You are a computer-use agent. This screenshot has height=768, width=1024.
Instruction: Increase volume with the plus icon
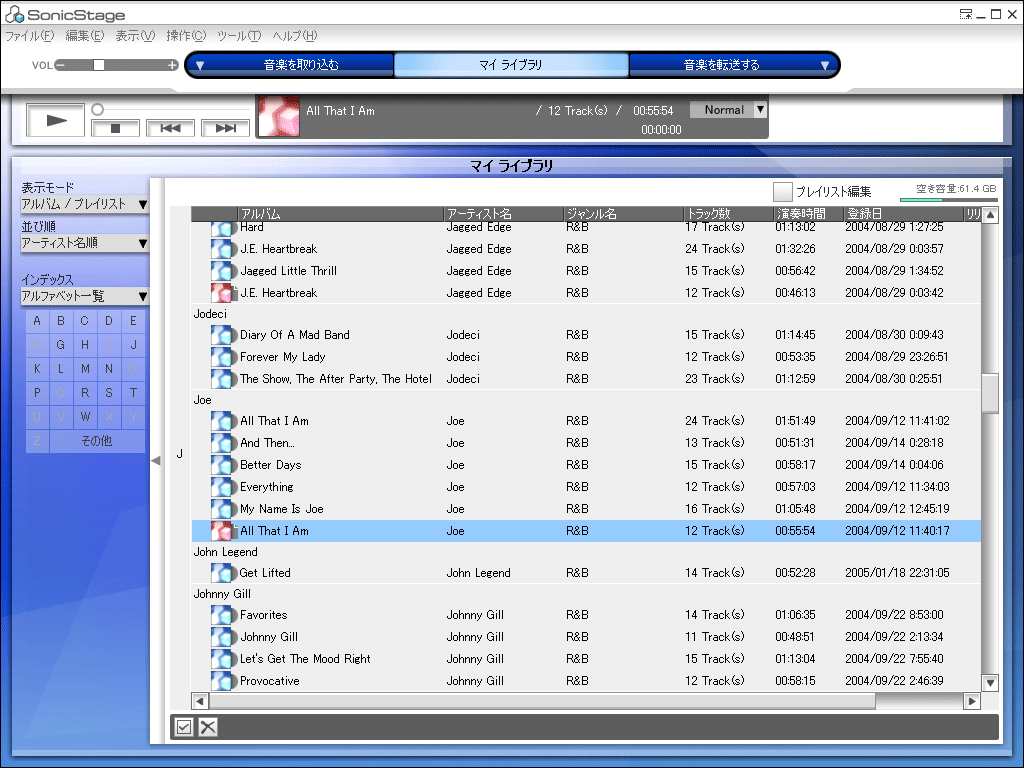click(x=172, y=65)
